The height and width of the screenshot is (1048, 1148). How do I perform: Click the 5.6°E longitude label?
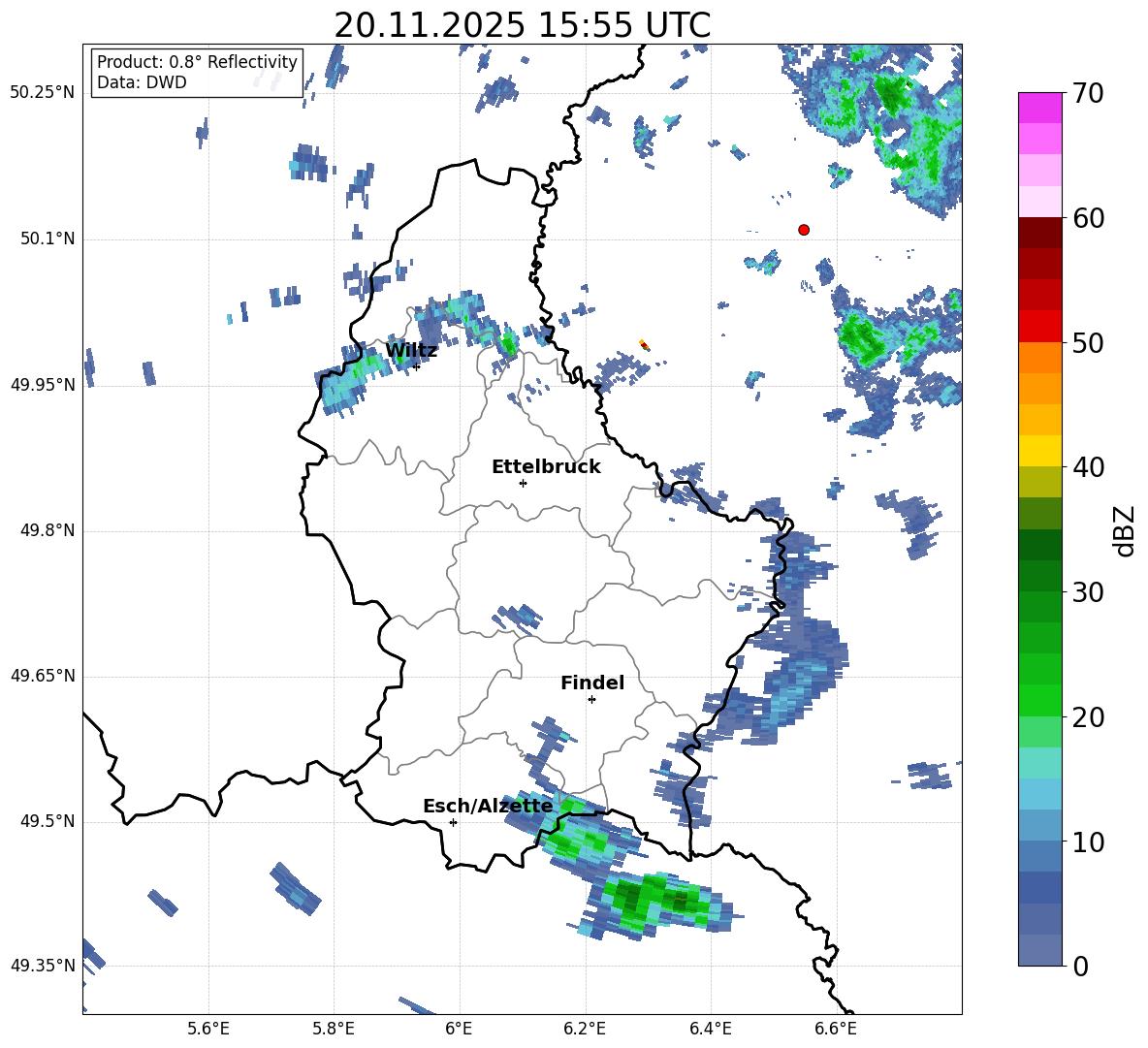click(x=208, y=1029)
